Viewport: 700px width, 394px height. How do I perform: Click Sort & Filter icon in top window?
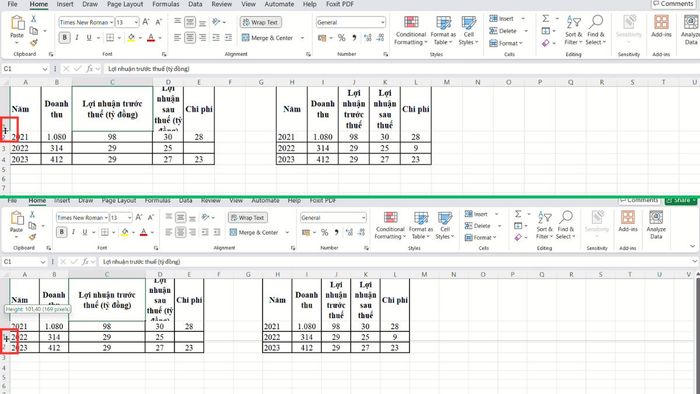pyautogui.click(x=574, y=22)
